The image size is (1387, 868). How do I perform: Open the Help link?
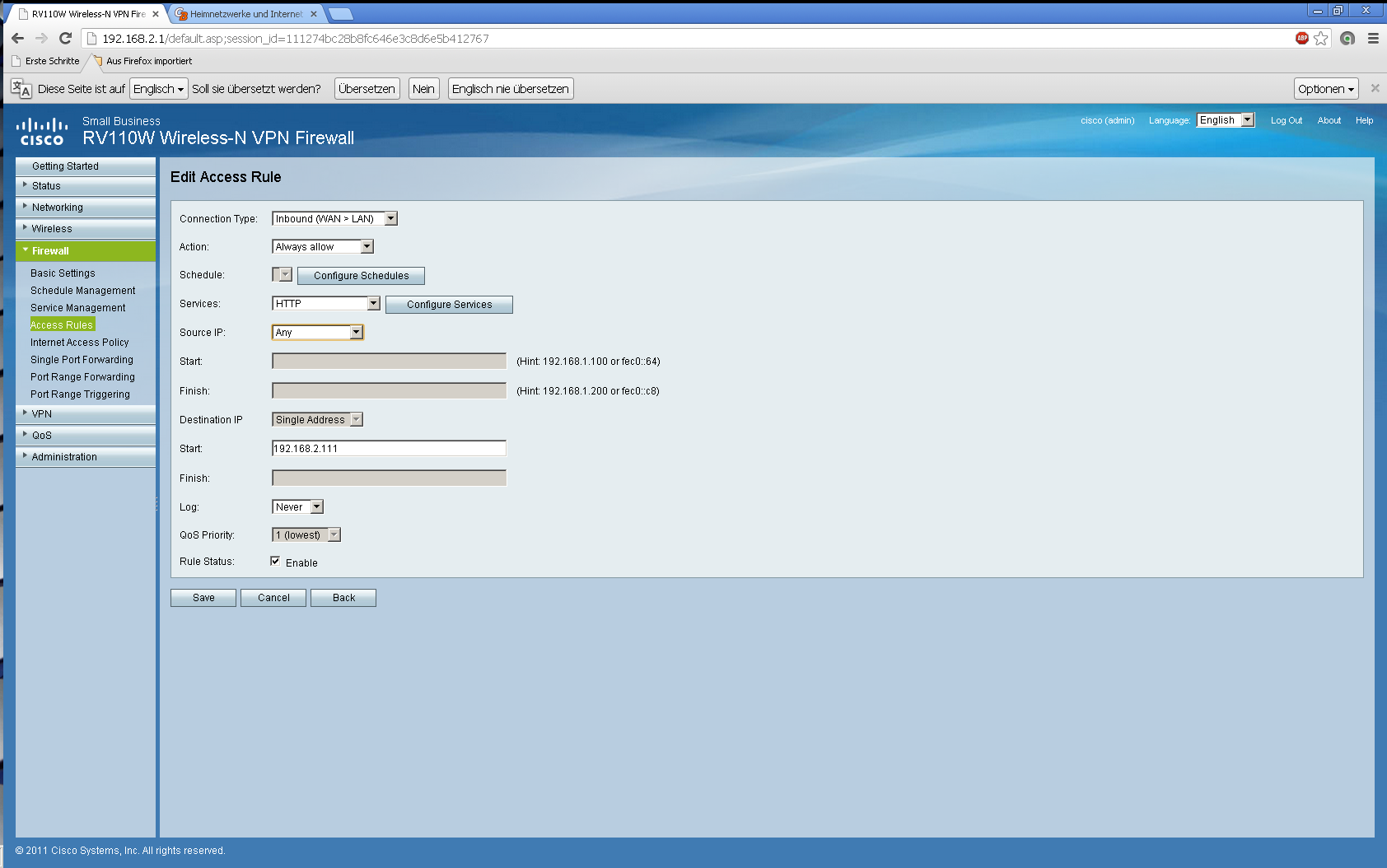pos(1364,120)
